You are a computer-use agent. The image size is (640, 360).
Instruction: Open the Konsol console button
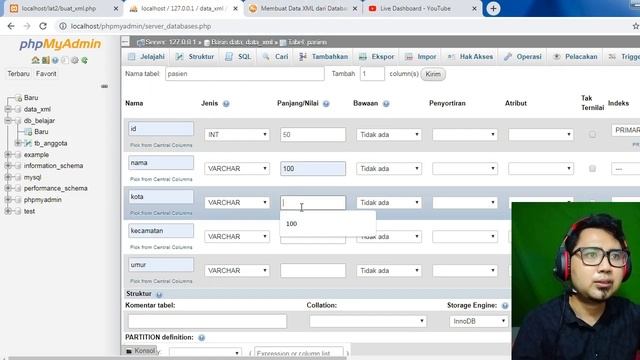tap(140, 351)
